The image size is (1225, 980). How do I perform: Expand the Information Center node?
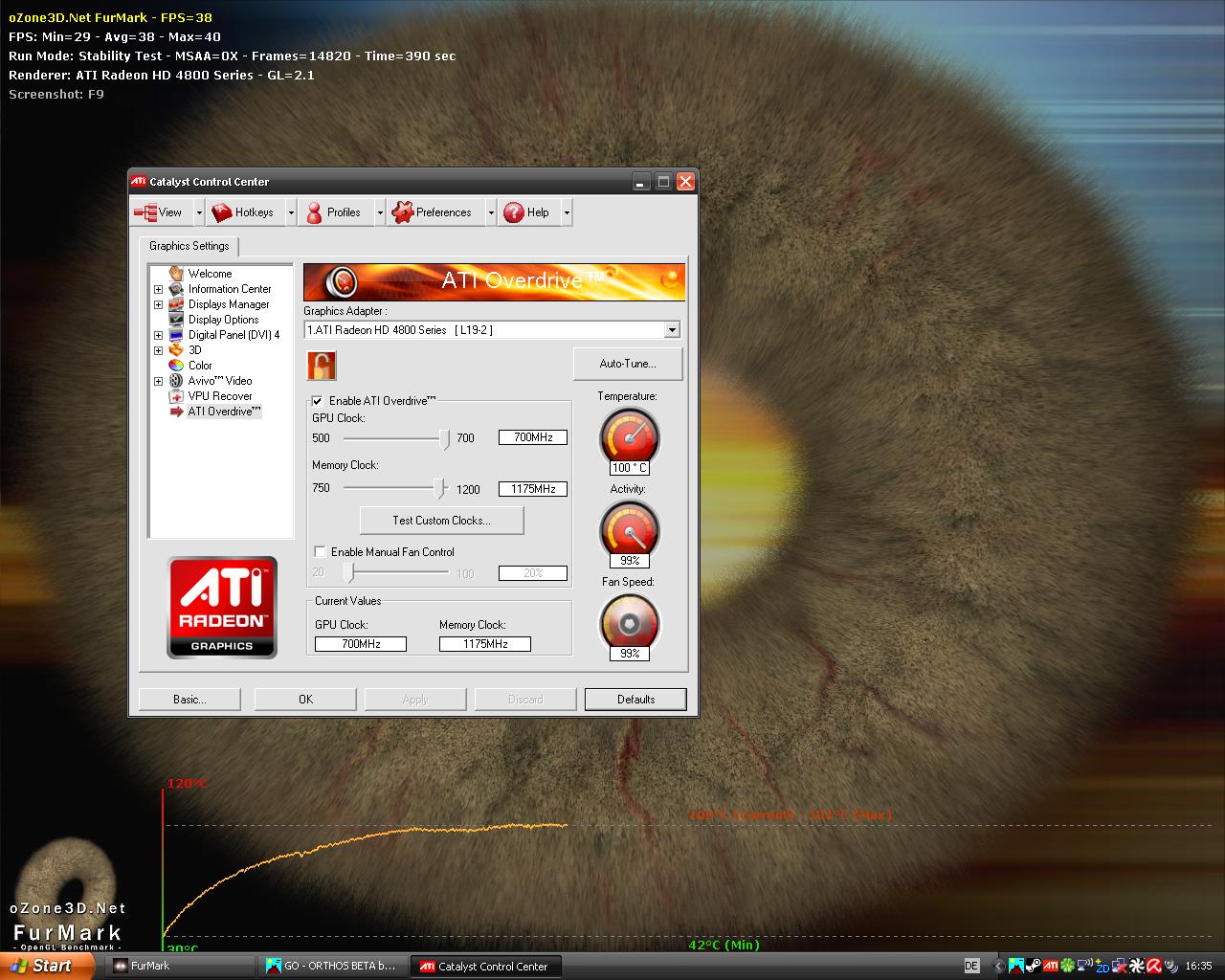(158, 289)
